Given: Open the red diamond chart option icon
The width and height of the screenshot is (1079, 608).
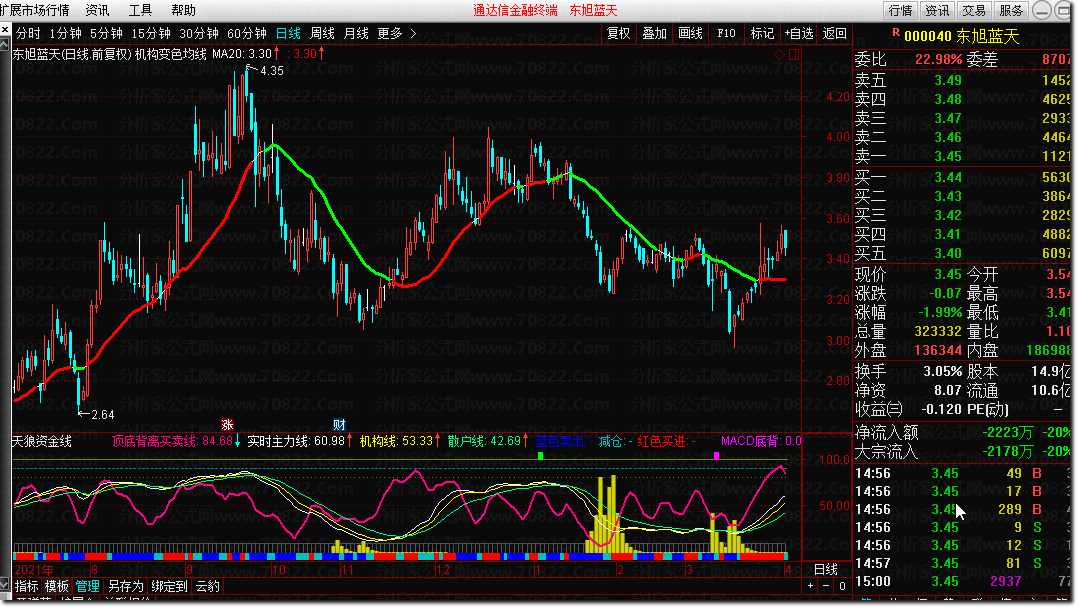Looking at the screenshot, I should tap(780, 54).
